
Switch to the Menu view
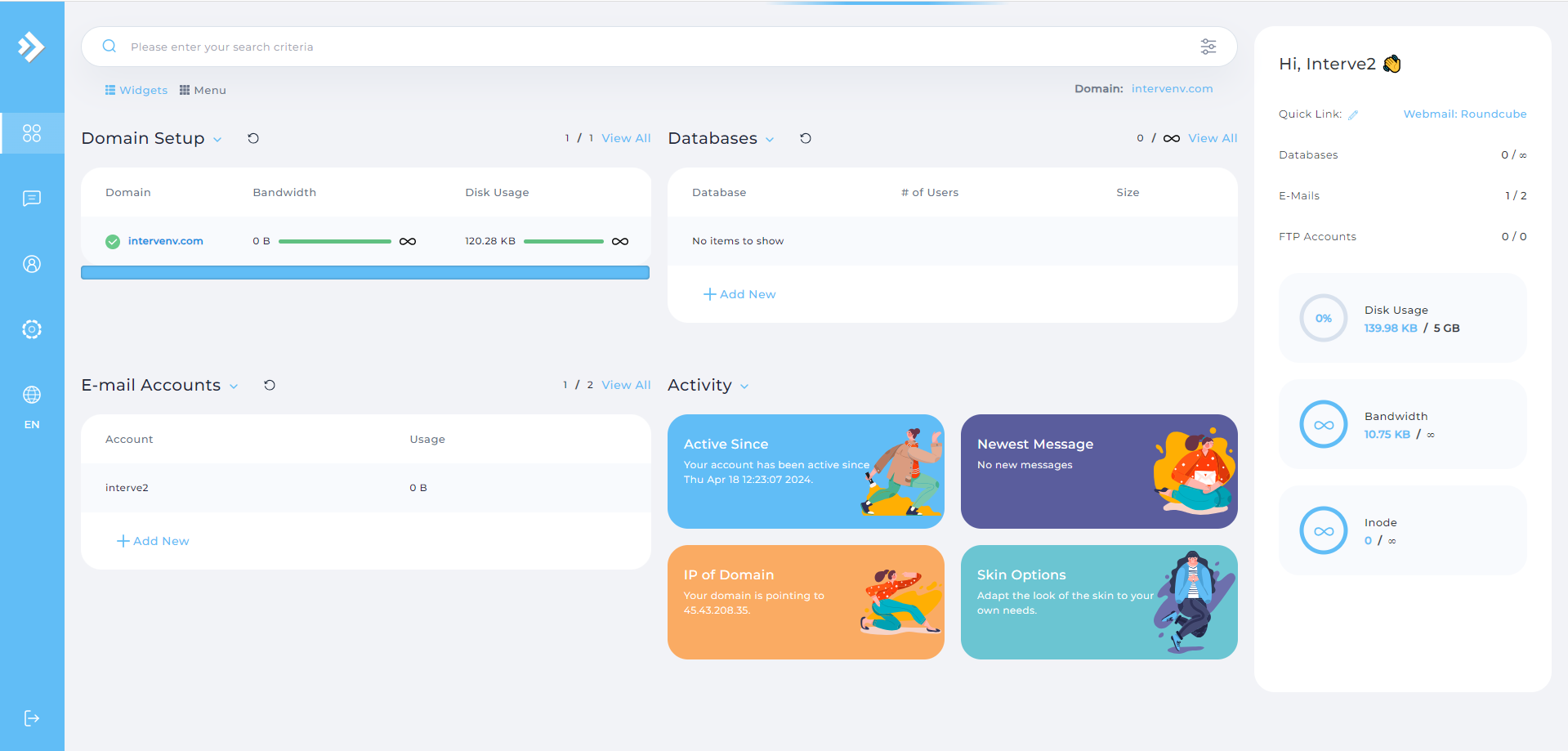pyautogui.click(x=202, y=90)
